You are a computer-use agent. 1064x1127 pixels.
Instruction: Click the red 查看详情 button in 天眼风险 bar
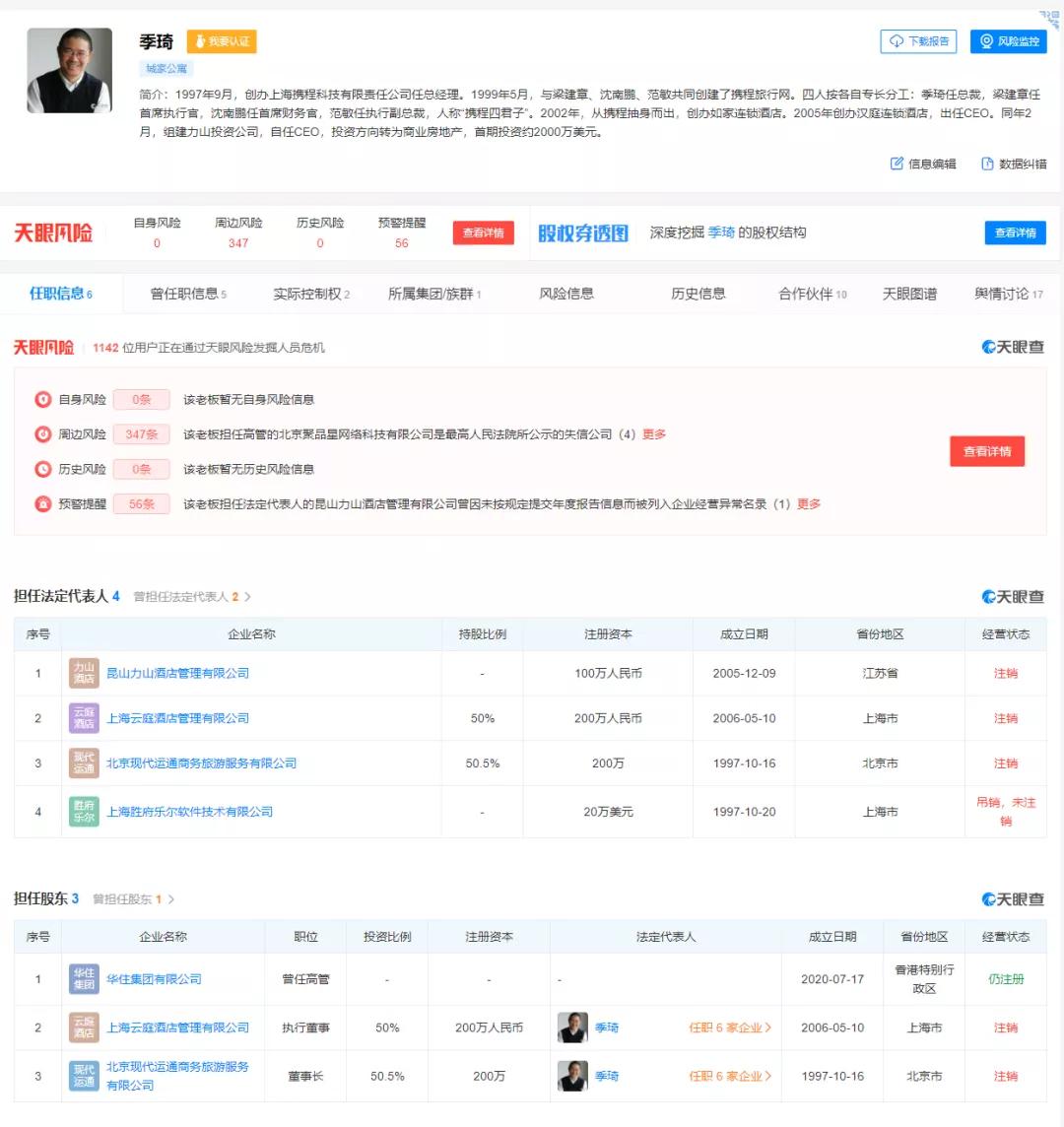(x=483, y=232)
